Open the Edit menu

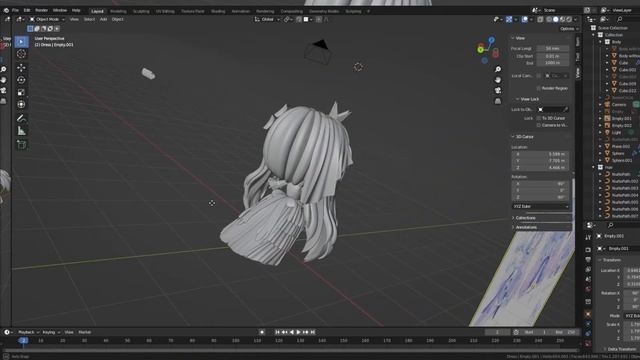point(27,10)
